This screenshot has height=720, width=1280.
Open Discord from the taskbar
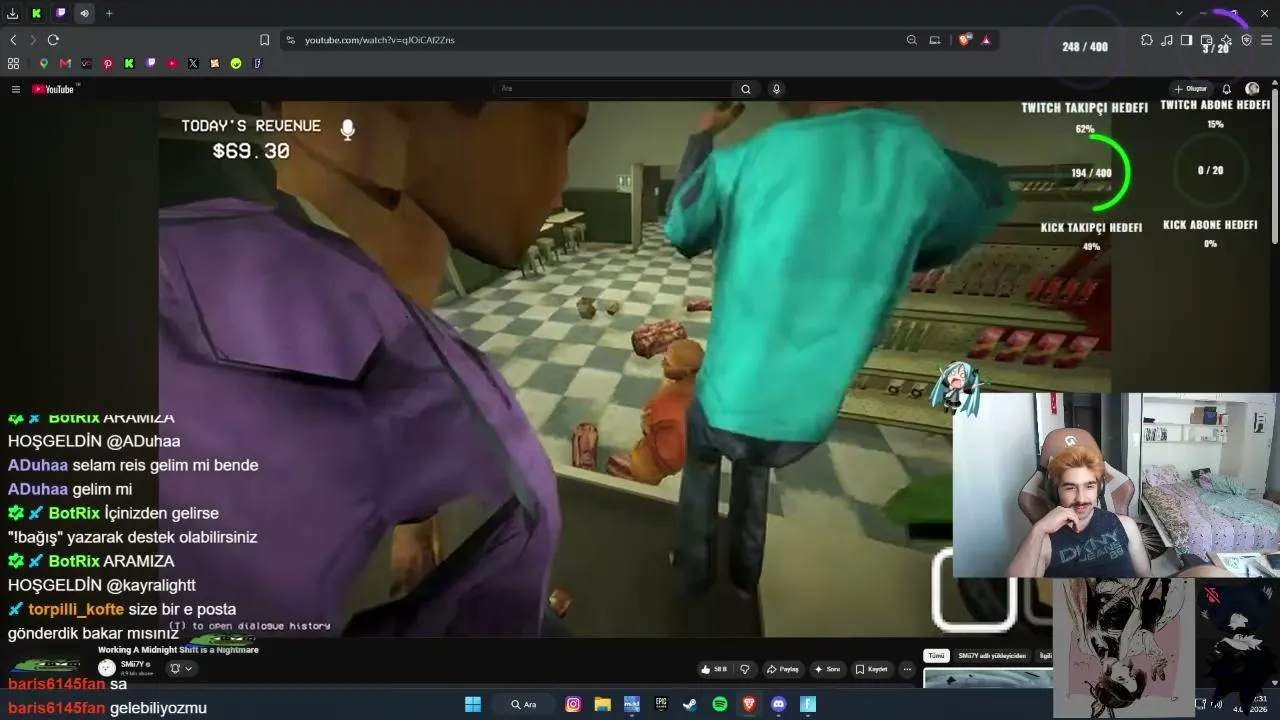point(779,704)
